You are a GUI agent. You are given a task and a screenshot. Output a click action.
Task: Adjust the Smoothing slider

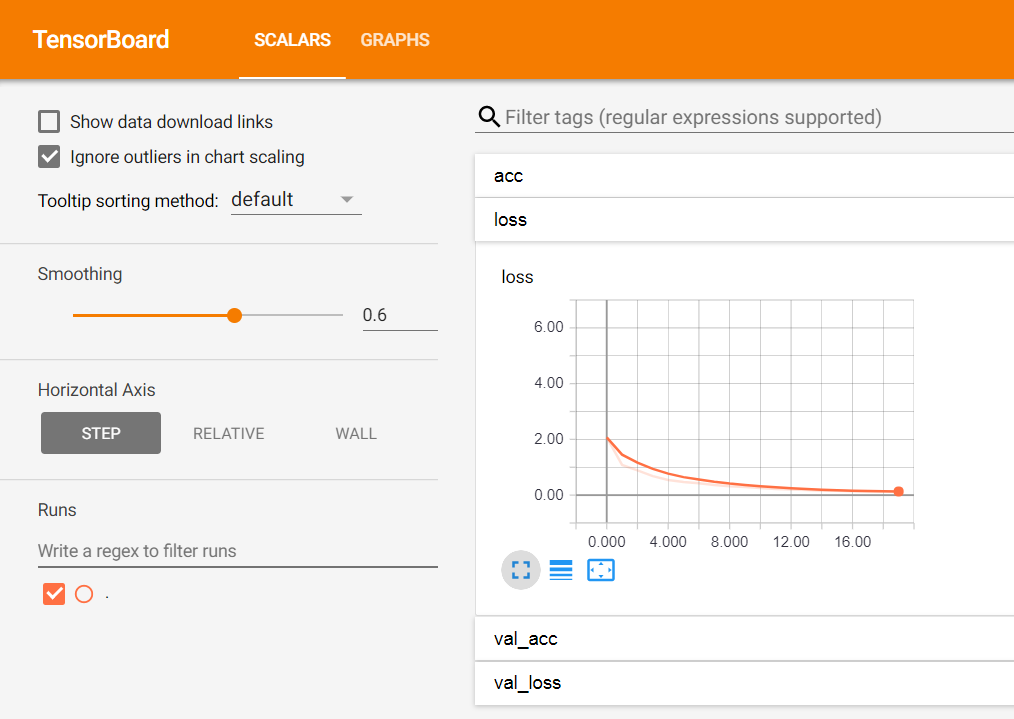[x=233, y=315]
